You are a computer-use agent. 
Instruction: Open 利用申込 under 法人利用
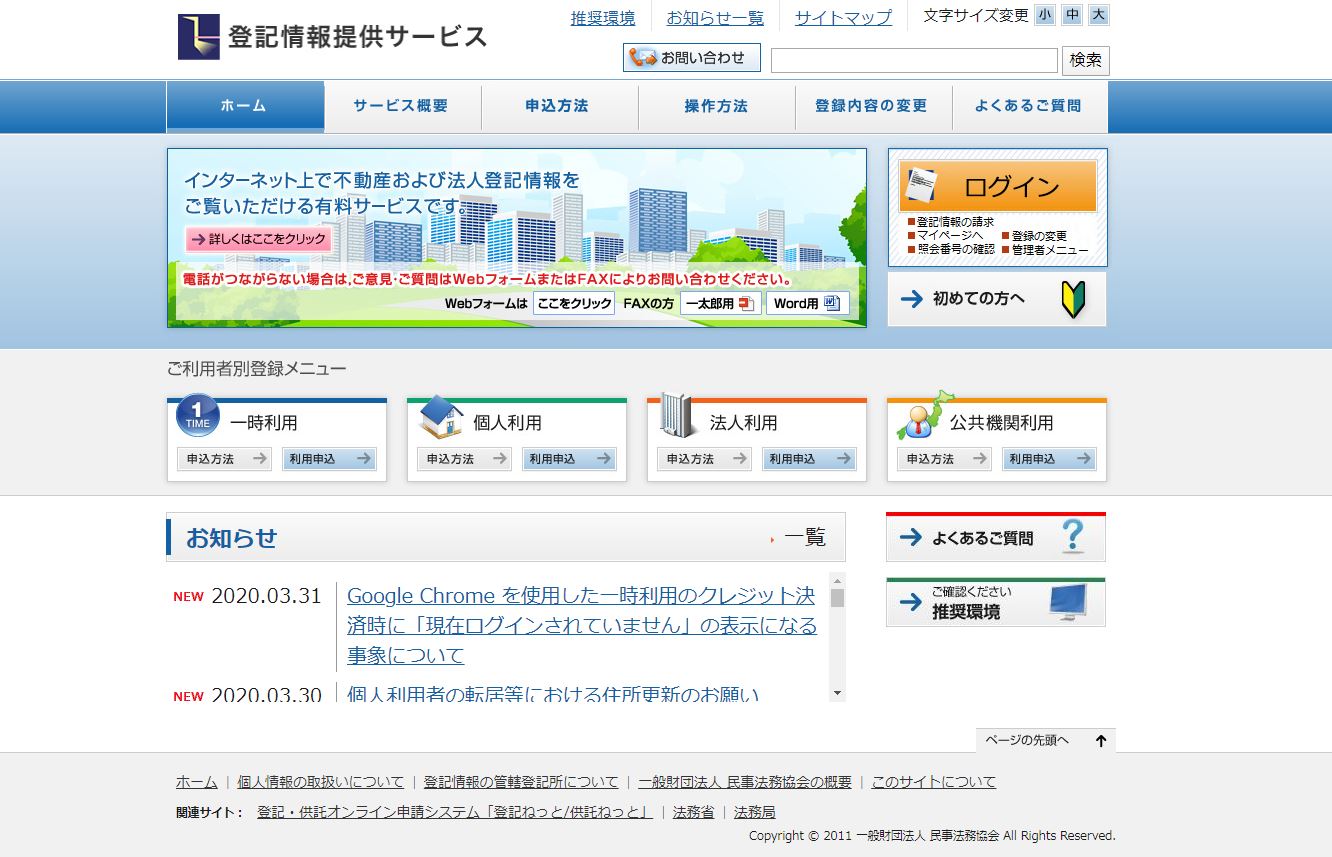click(x=809, y=459)
